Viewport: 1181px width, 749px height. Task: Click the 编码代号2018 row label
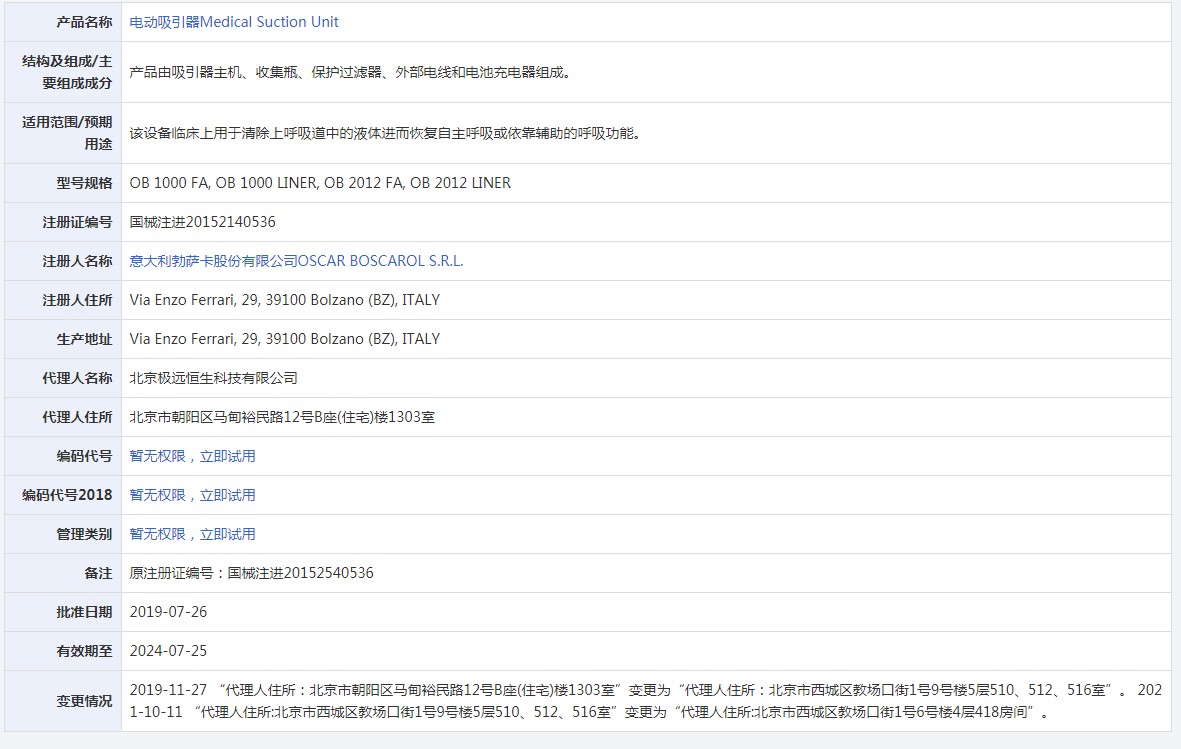tap(67, 495)
